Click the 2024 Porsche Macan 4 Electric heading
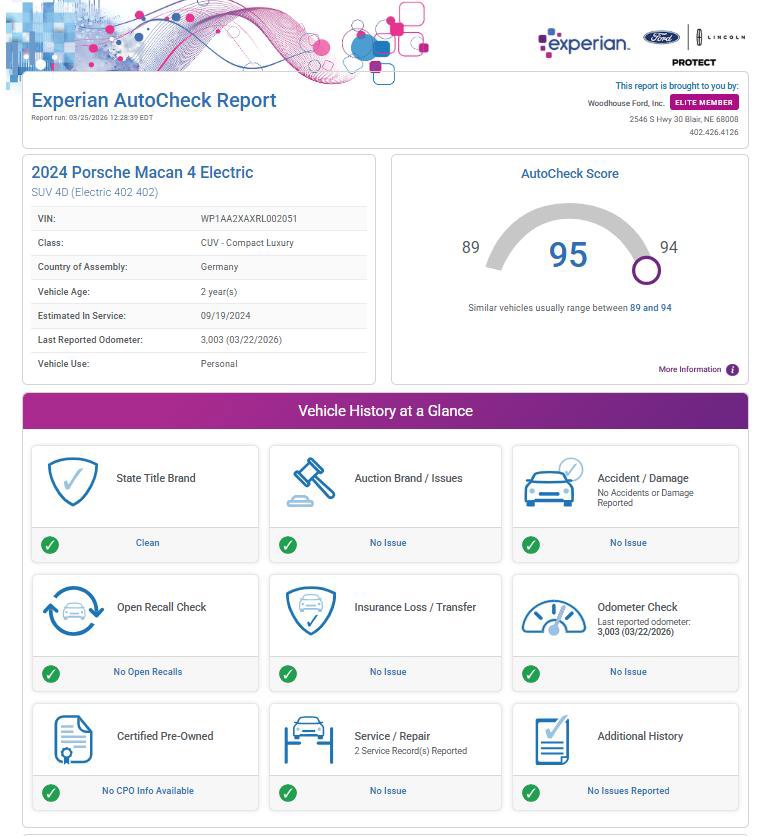This screenshot has width=770, height=836. pyautogui.click(x=142, y=172)
